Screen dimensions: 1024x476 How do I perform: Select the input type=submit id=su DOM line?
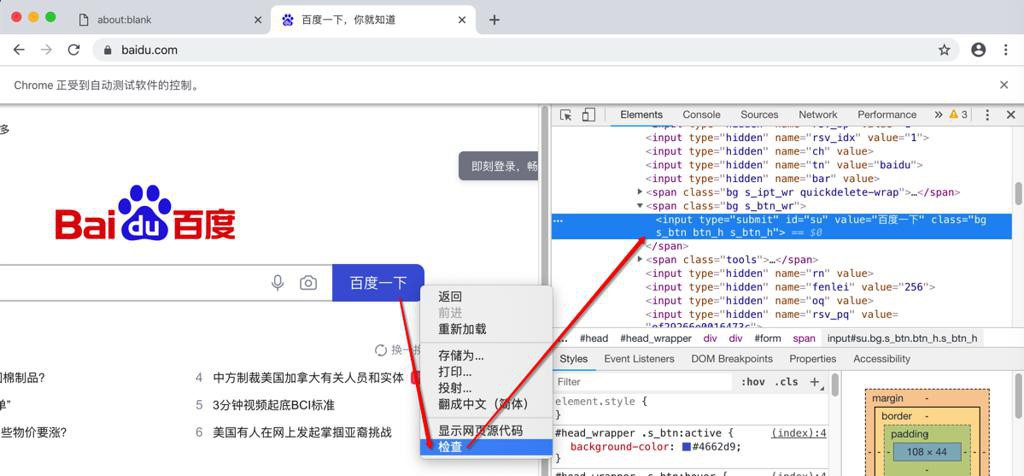coord(782,226)
